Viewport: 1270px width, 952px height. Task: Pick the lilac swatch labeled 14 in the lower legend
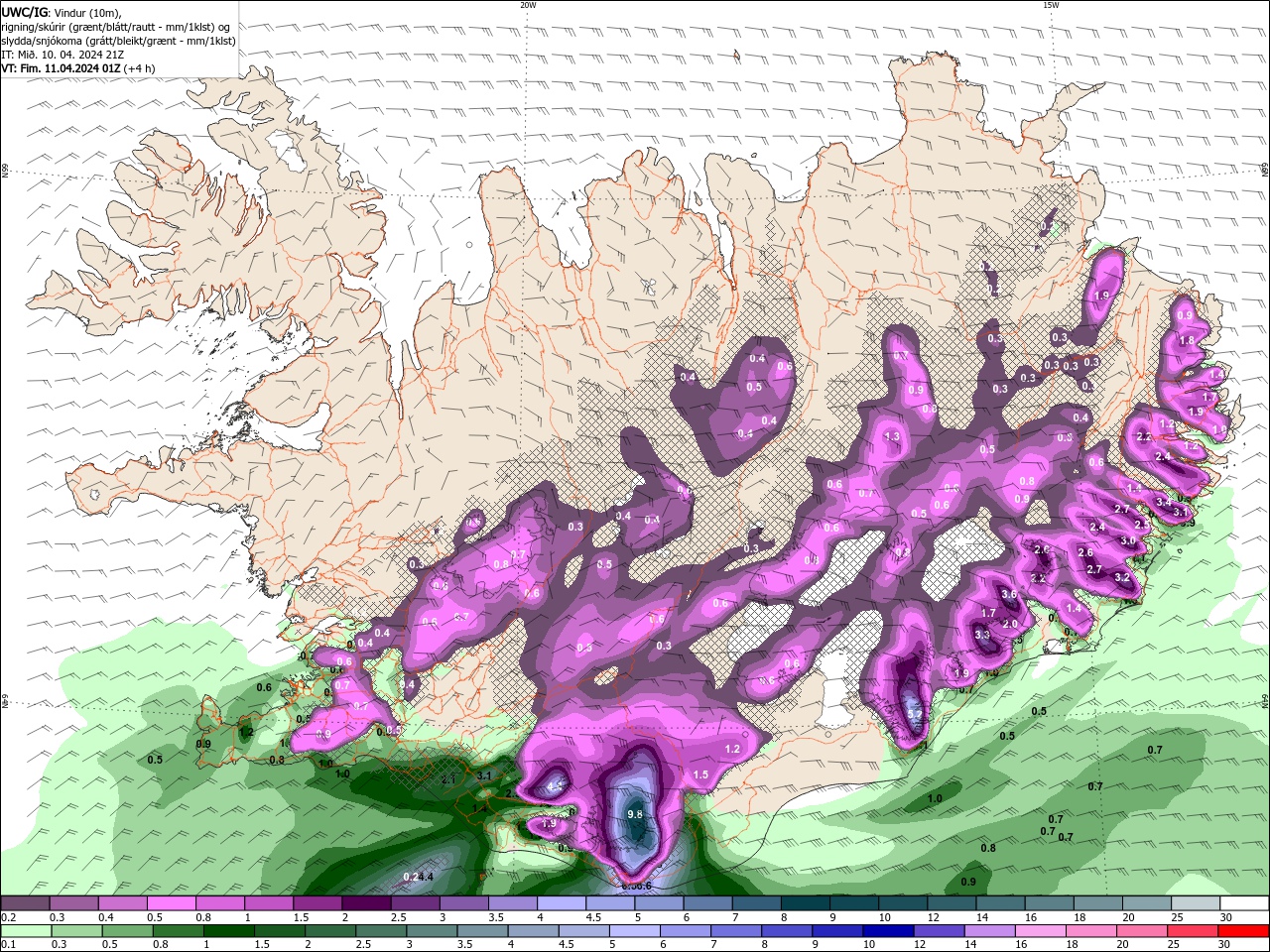(x=989, y=931)
